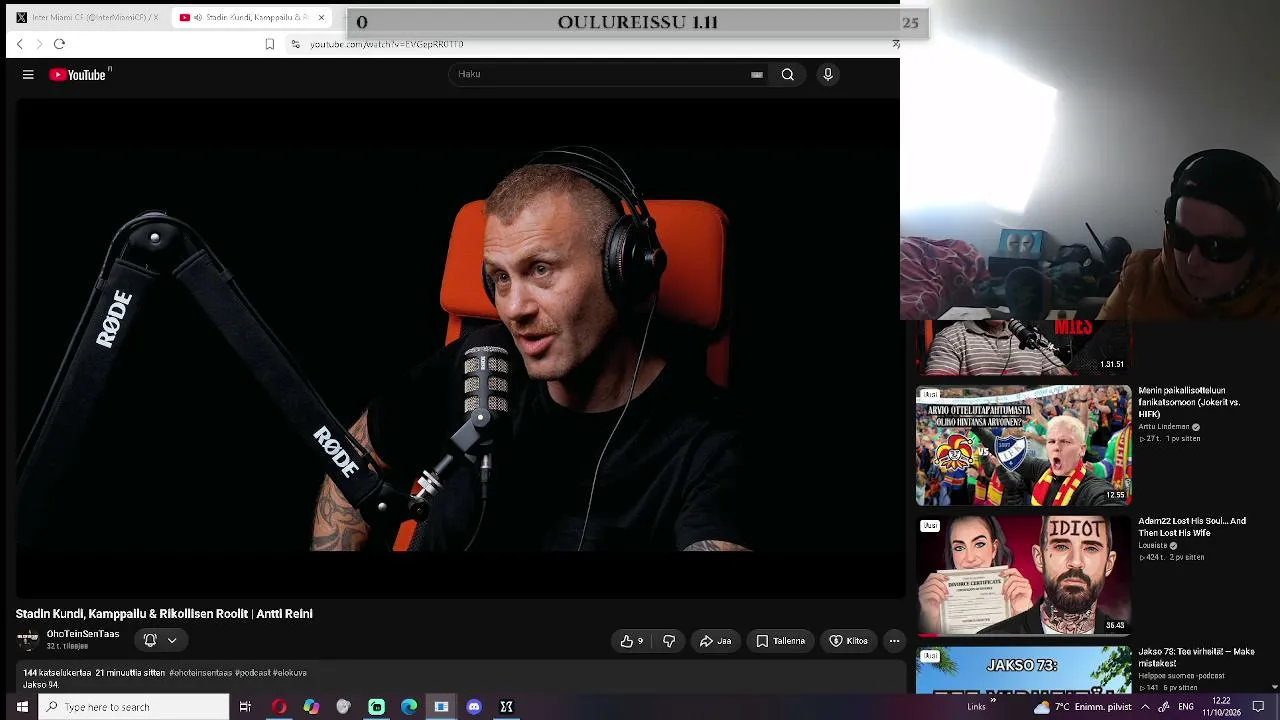The width and height of the screenshot is (1280, 720).
Task: Go to the YouTube home logo
Action: [78, 74]
